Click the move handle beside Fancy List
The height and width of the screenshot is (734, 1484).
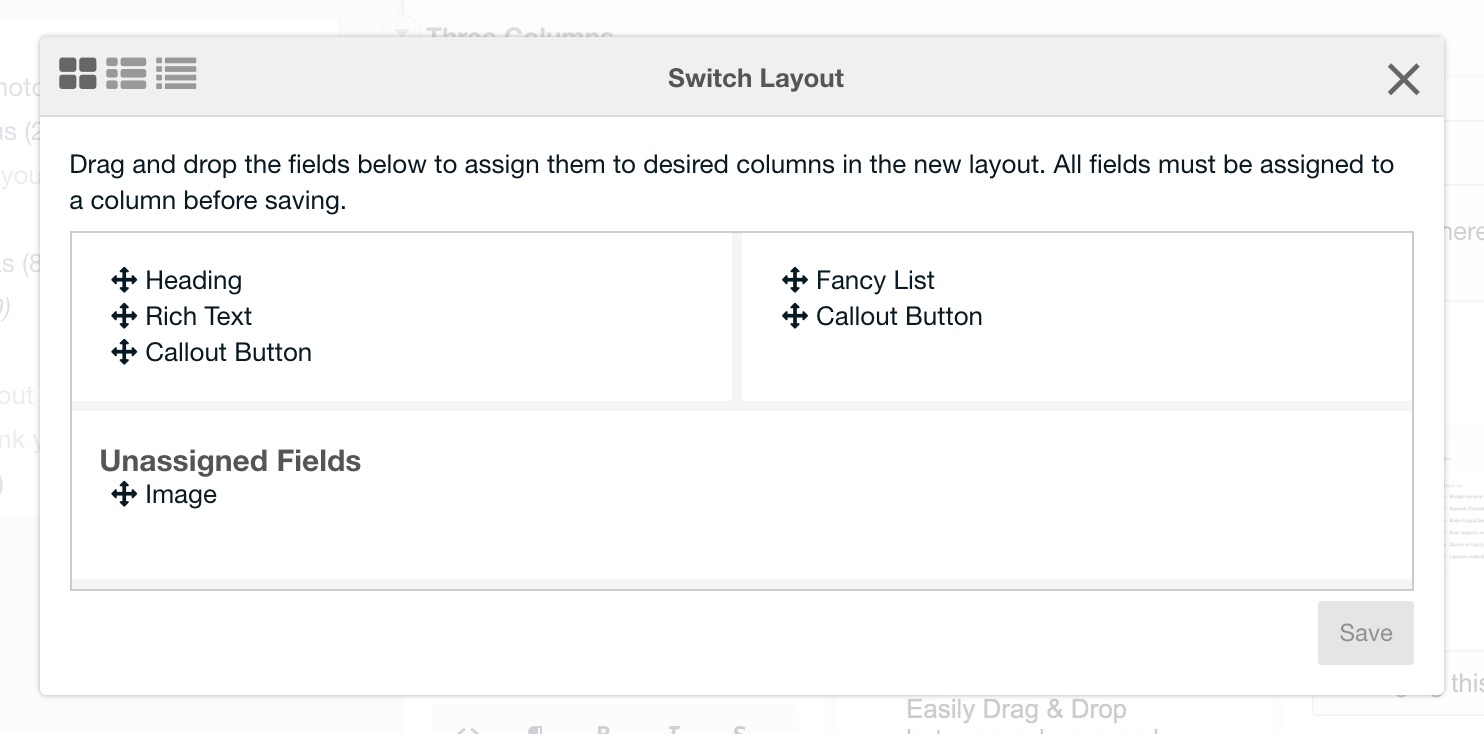point(795,280)
